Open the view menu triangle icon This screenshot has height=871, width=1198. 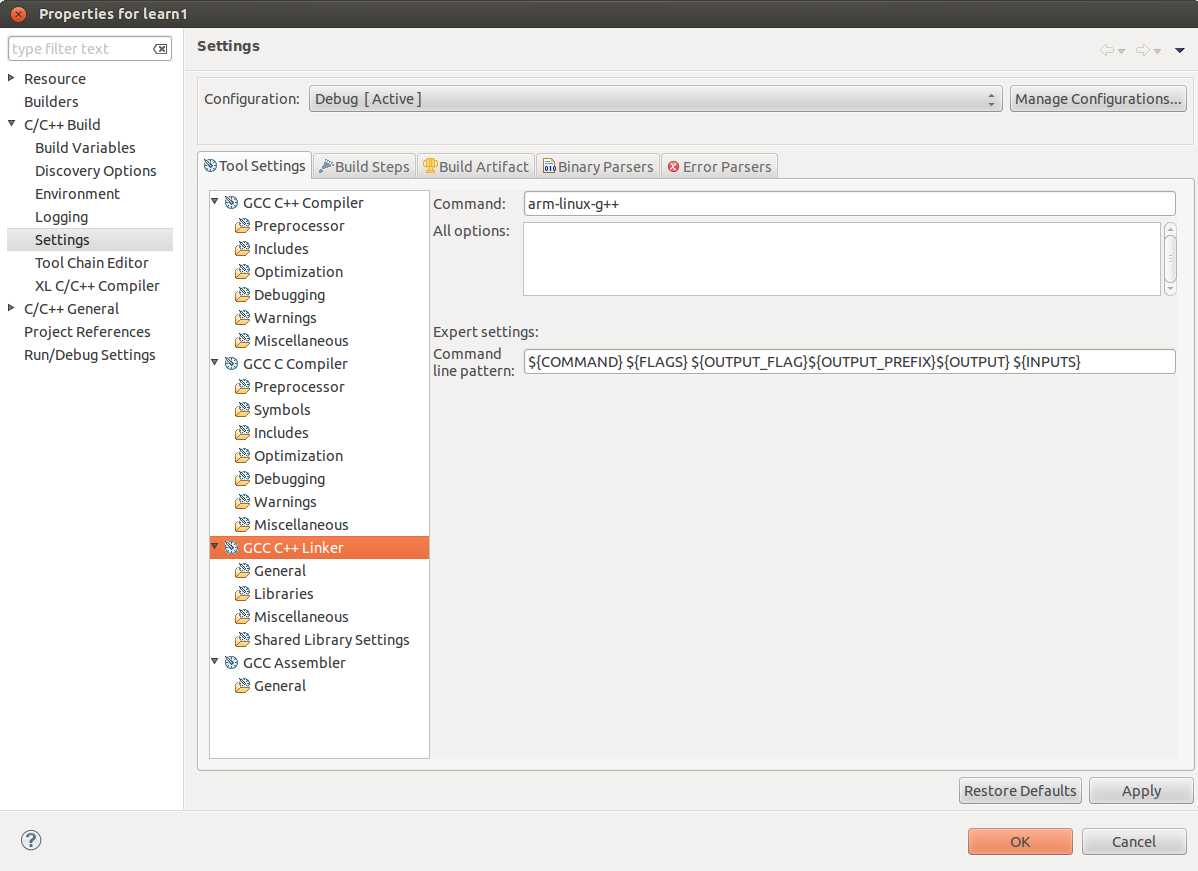[1180, 50]
